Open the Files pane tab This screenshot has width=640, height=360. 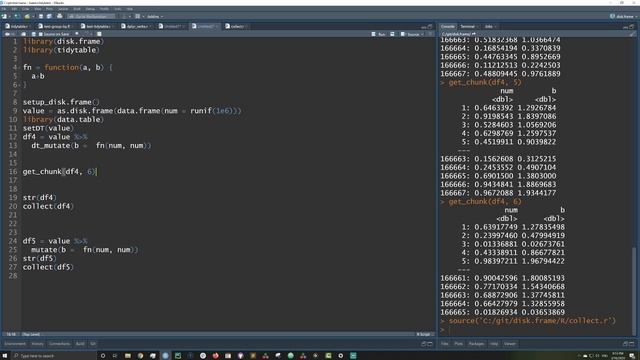tap(444, 344)
